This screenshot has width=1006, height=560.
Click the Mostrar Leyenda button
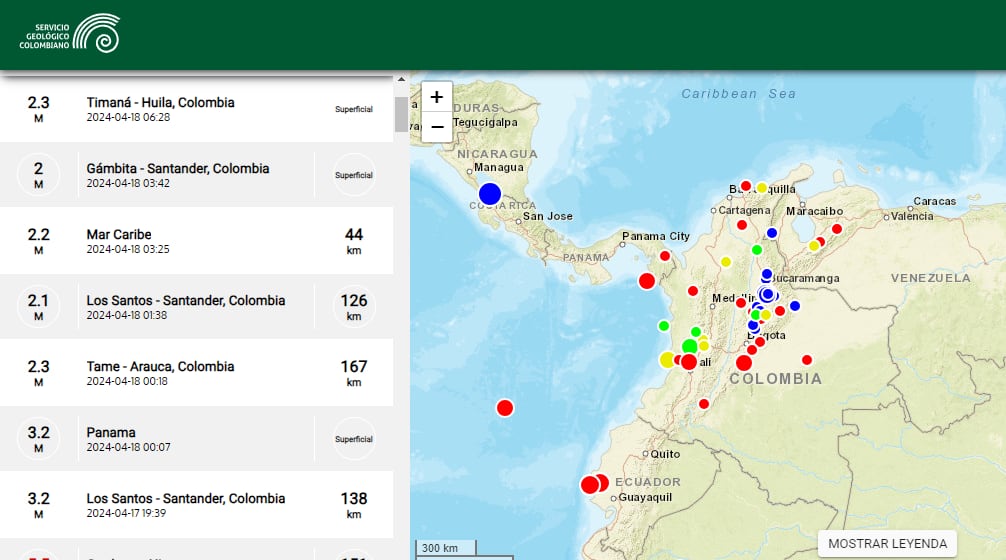pos(887,543)
